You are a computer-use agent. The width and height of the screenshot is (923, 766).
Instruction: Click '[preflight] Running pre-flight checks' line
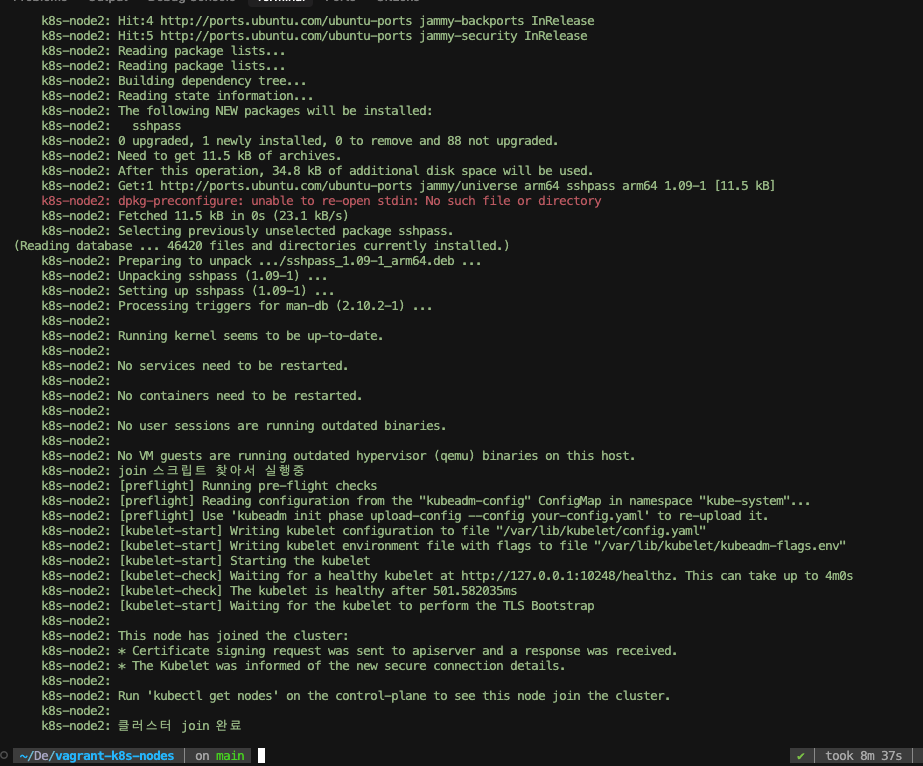pyautogui.click(x=209, y=486)
